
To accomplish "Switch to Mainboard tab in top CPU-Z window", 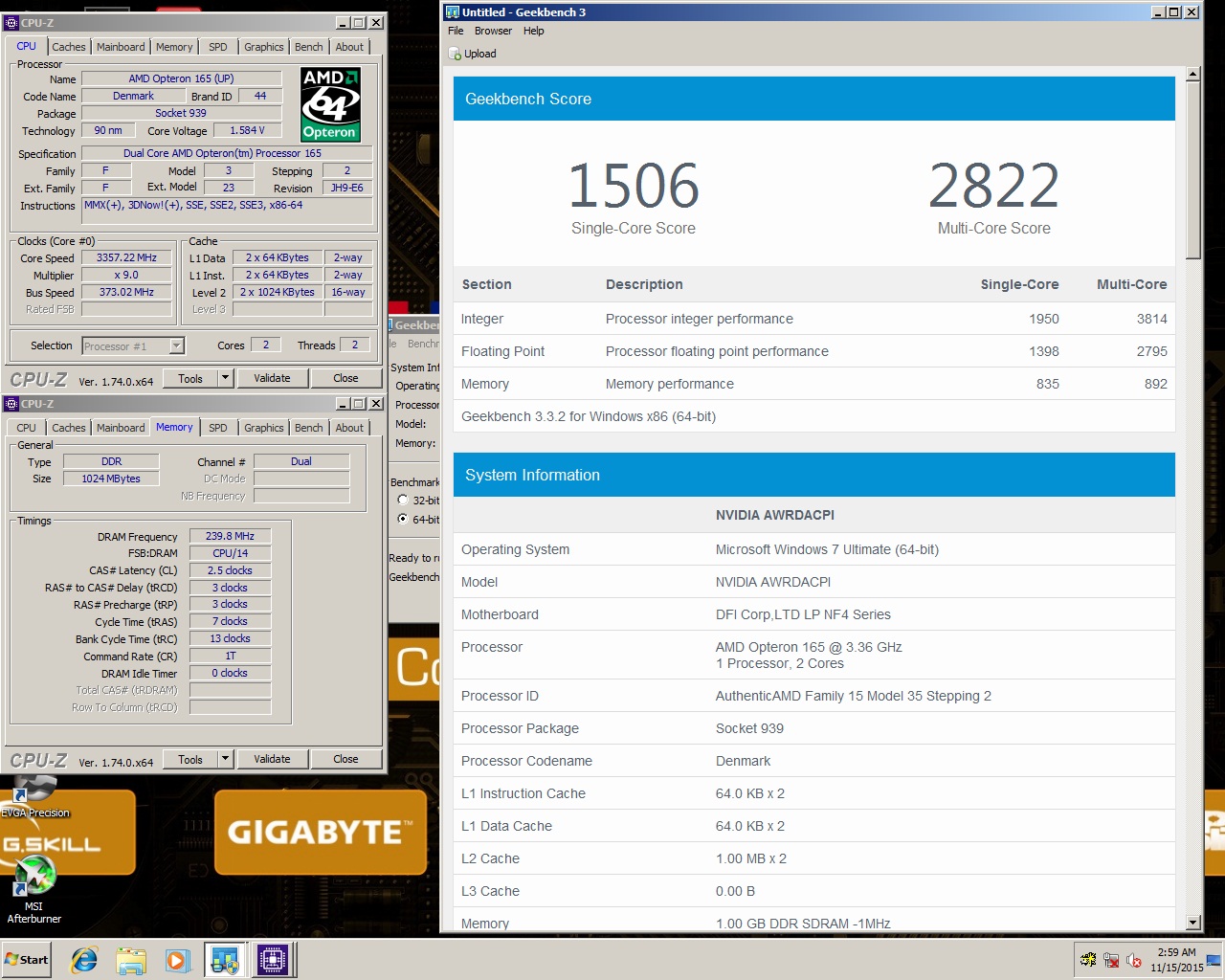I will [x=121, y=47].
